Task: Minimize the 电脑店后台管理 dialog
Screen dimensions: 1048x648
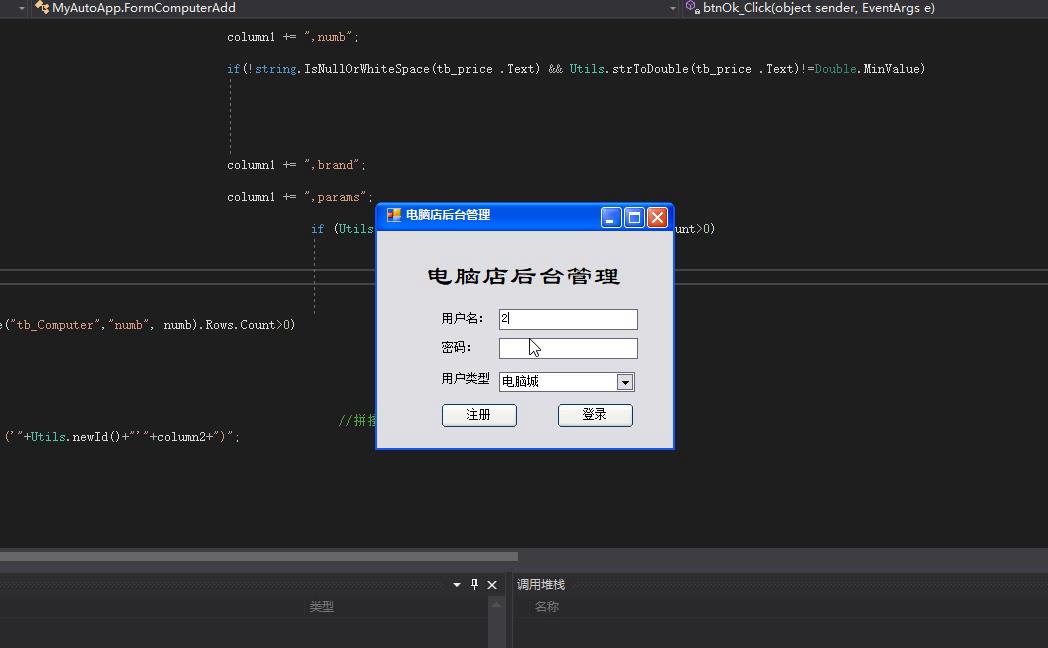Action: (x=611, y=217)
